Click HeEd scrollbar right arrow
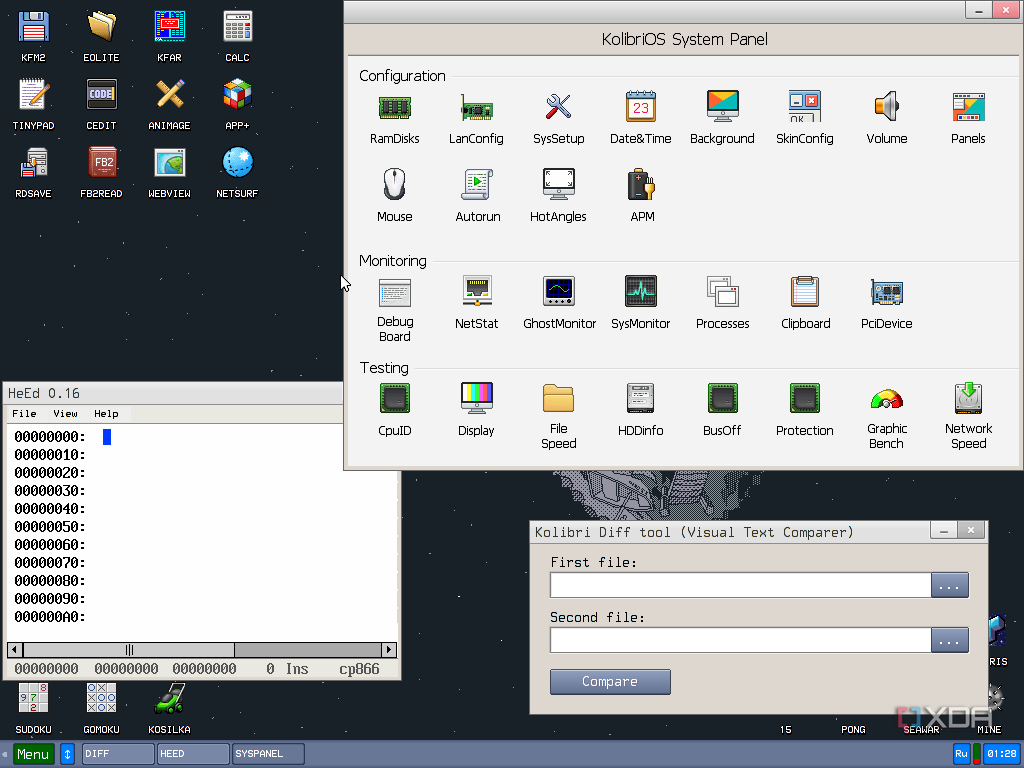This screenshot has width=1024, height=768. point(389,650)
